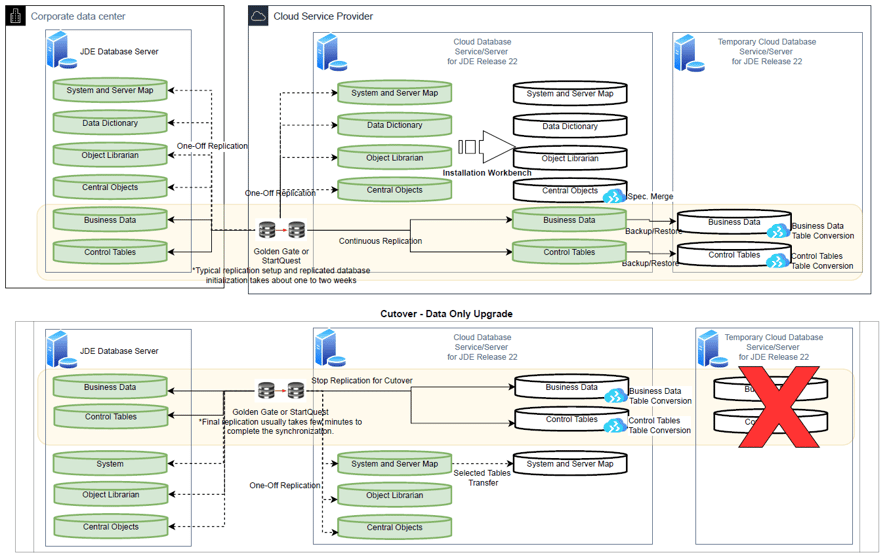Click the Installation Workbench arrow icon
The height and width of the screenshot is (559, 889).
(x=486, y=147)
